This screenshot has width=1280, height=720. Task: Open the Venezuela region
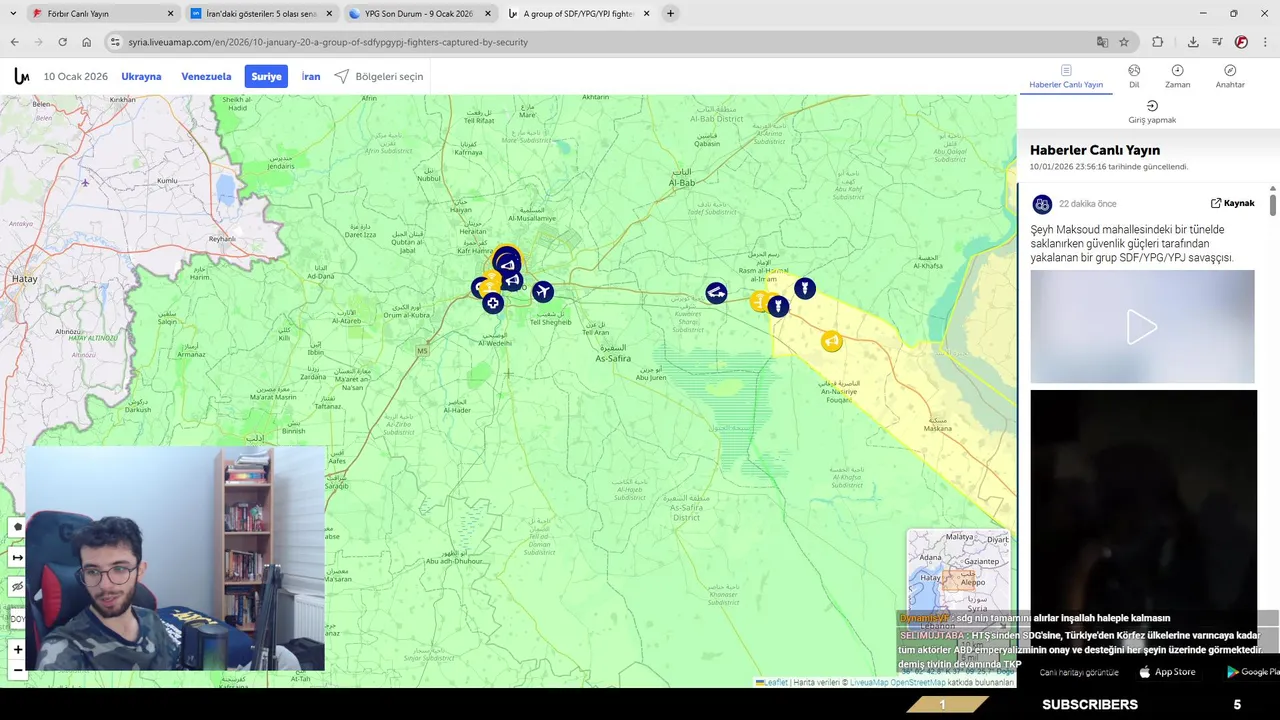[x=206, y=76]
